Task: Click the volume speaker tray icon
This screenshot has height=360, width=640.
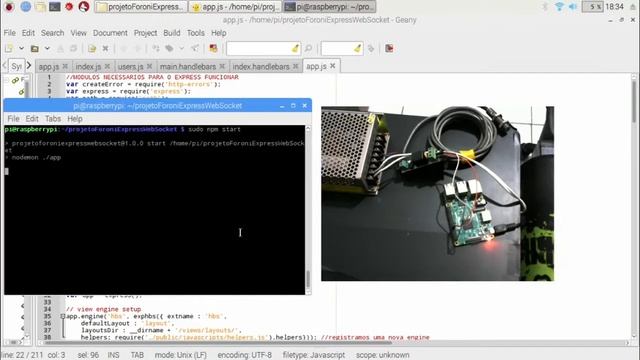Action: point(573,7)
